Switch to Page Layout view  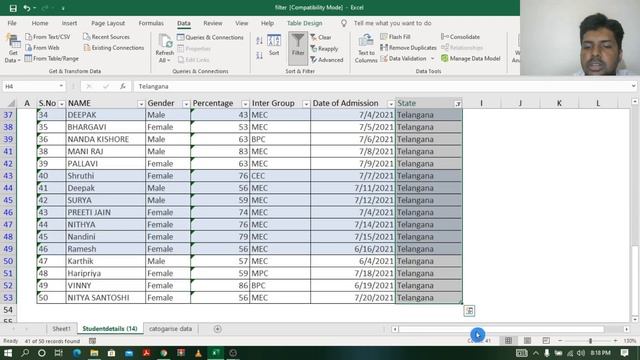point(527,340)
